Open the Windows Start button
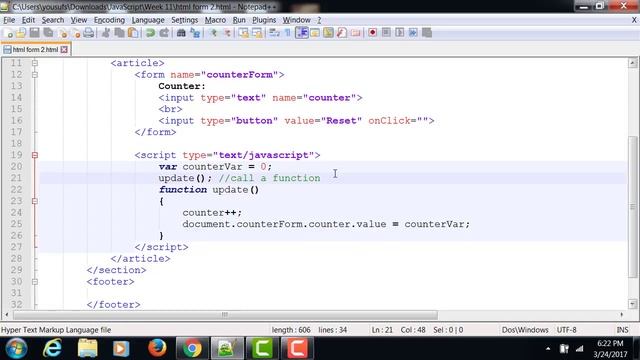Viewport: 640px width, 360px height. point(16,348)
